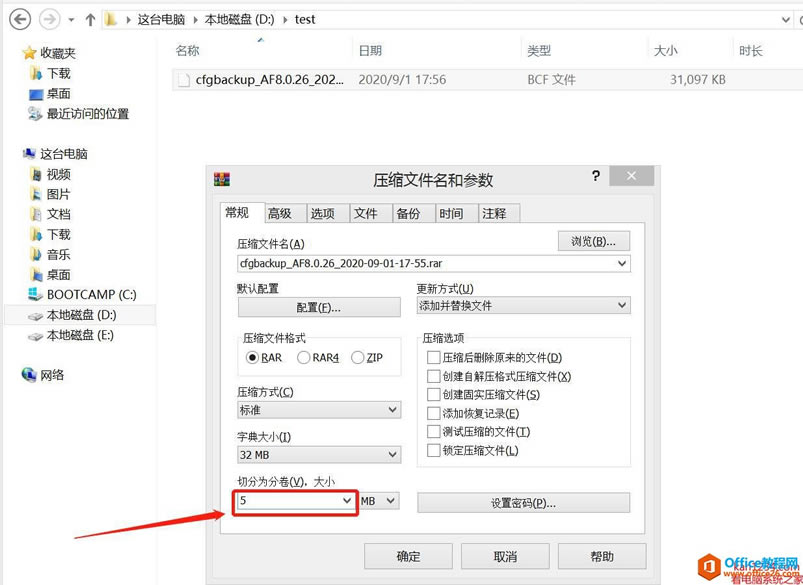This screenshot has width=803, height=585.
Task: Expand the archive name dropdown arrow
Action: [622, 264]
